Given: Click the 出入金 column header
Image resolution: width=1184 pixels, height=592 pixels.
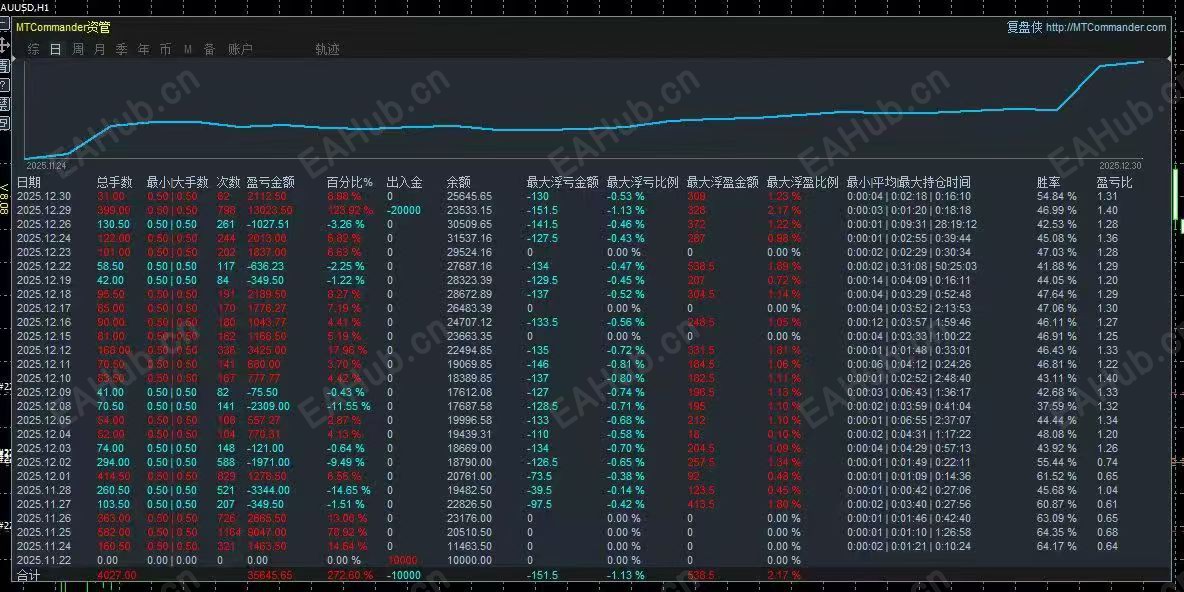Looking at the screenshot, I should 404,182.
